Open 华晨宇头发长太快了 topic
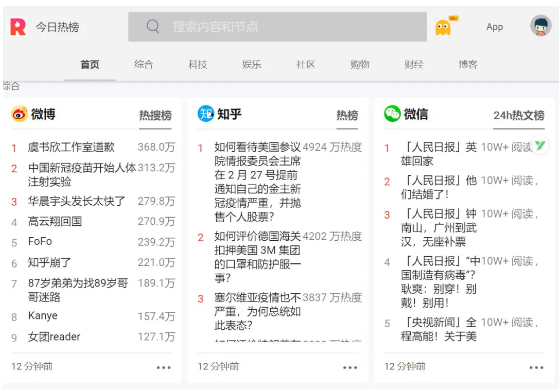Screen dimensions: 560x392 pos(76,201)
